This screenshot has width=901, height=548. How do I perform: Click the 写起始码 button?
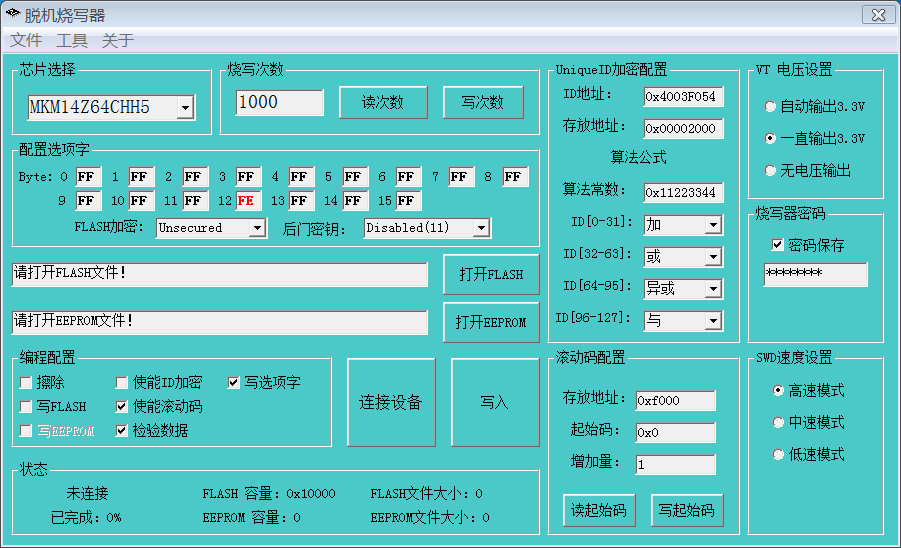[687, 510]
